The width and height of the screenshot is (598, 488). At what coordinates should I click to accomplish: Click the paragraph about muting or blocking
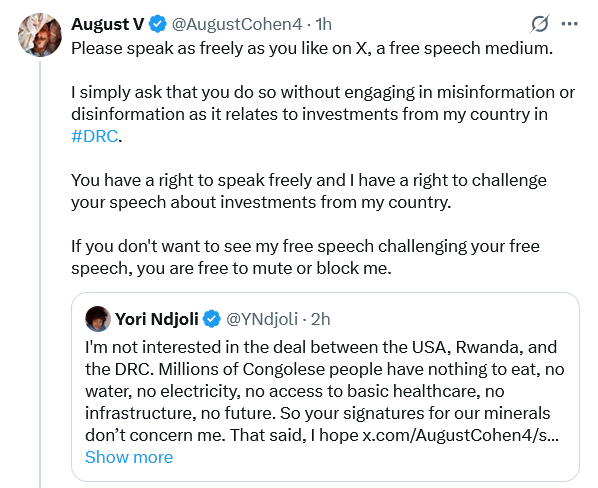[x=305, y=257]
